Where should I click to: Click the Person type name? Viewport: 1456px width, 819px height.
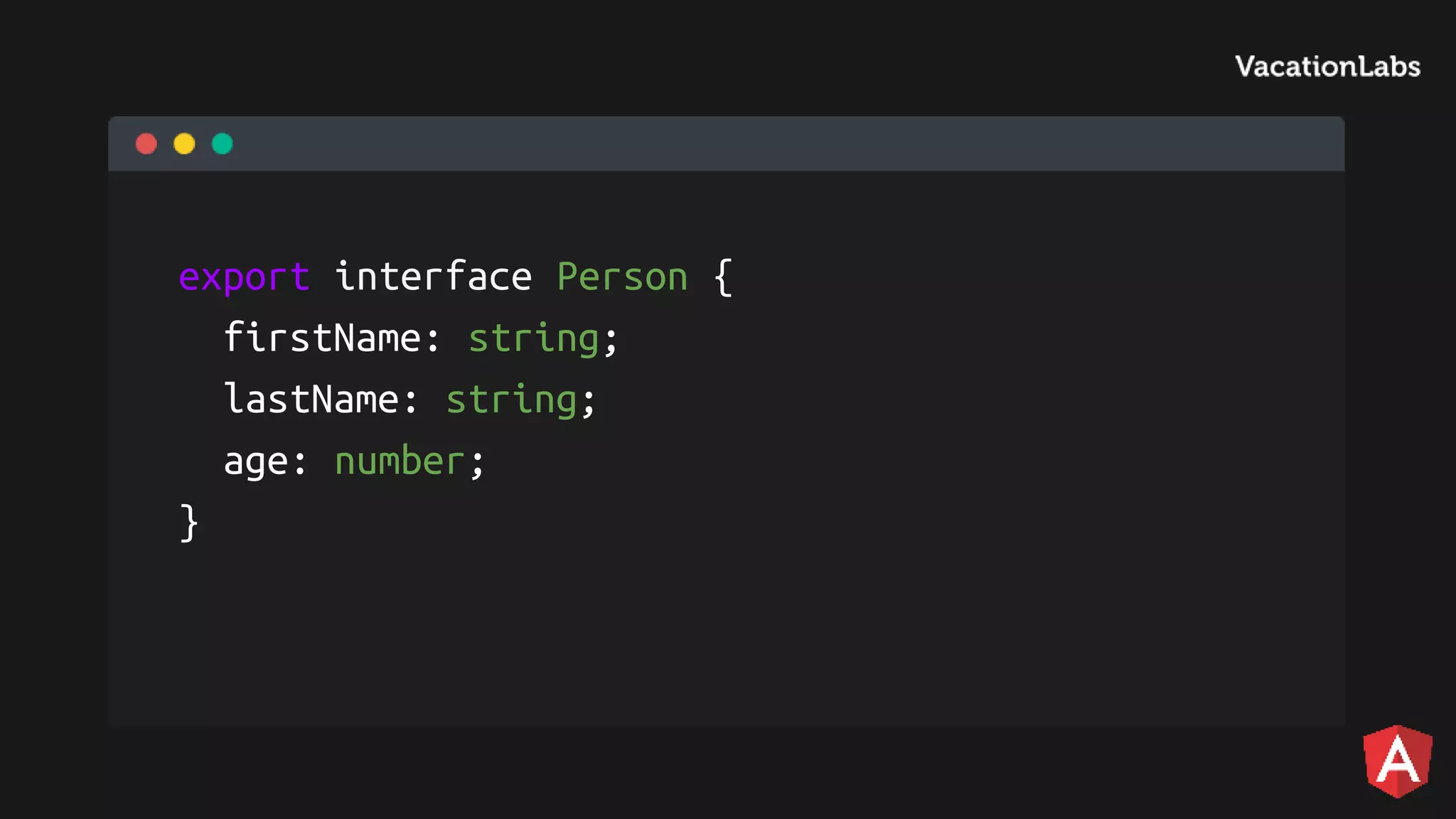(622, 276)
